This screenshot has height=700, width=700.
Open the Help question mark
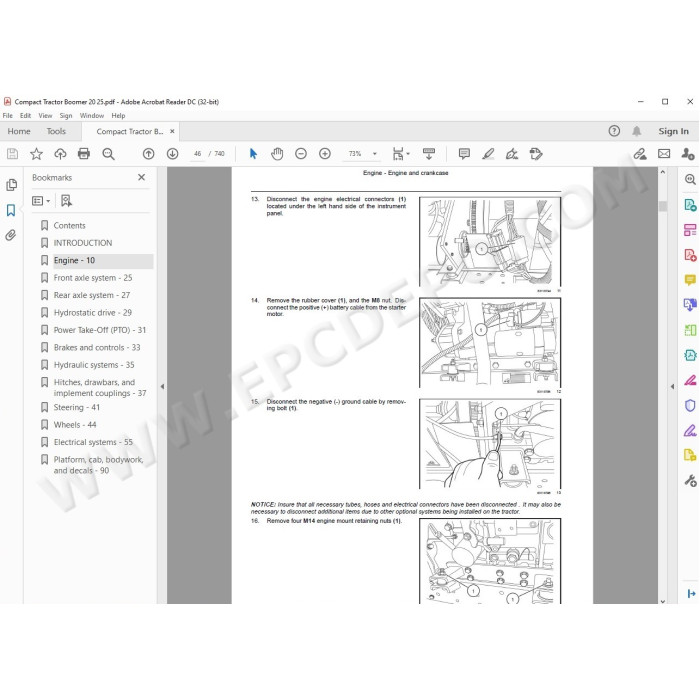pyautogui.click(x=614, y=131)
